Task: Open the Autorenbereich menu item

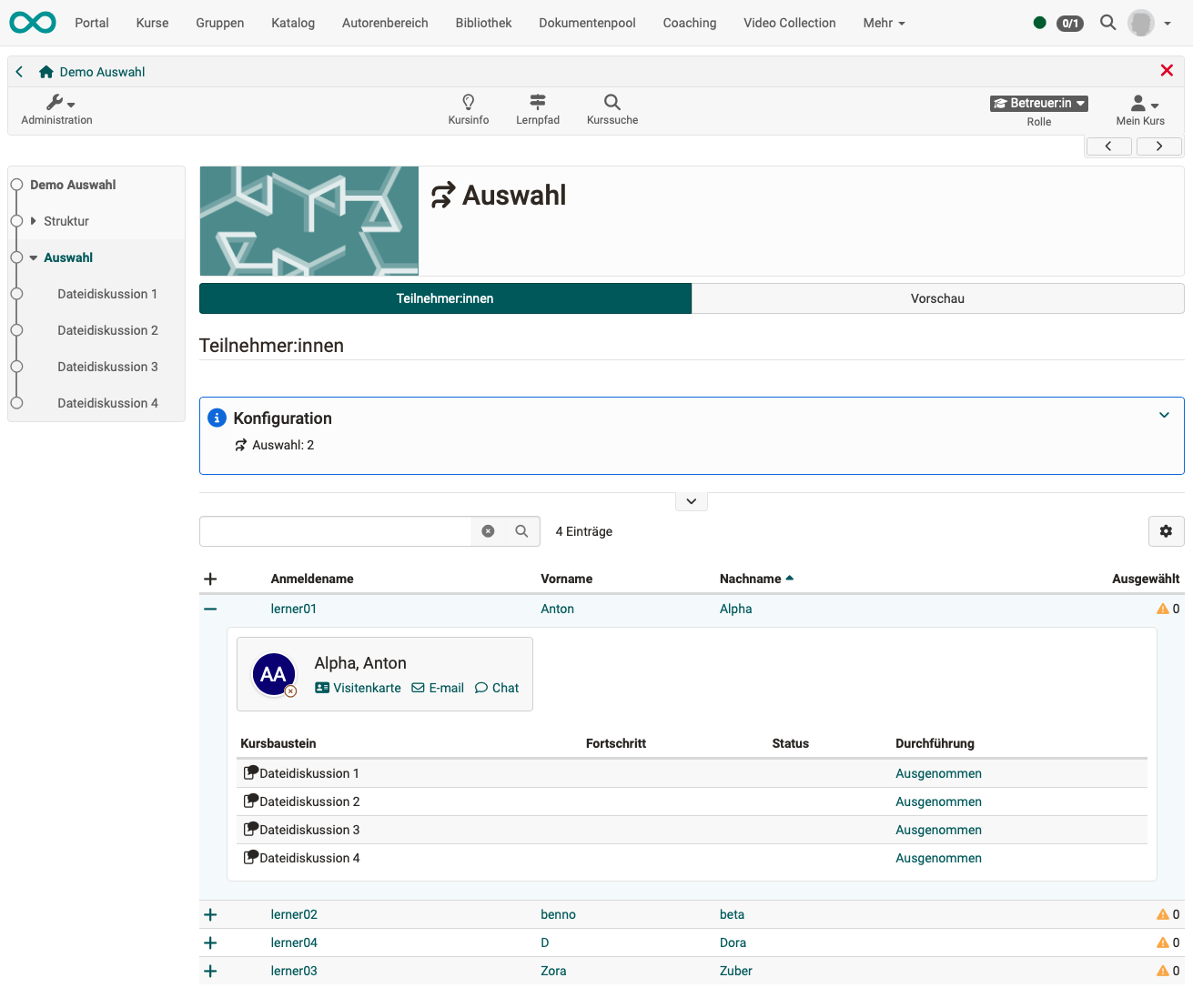Action: tap(385, 23)
